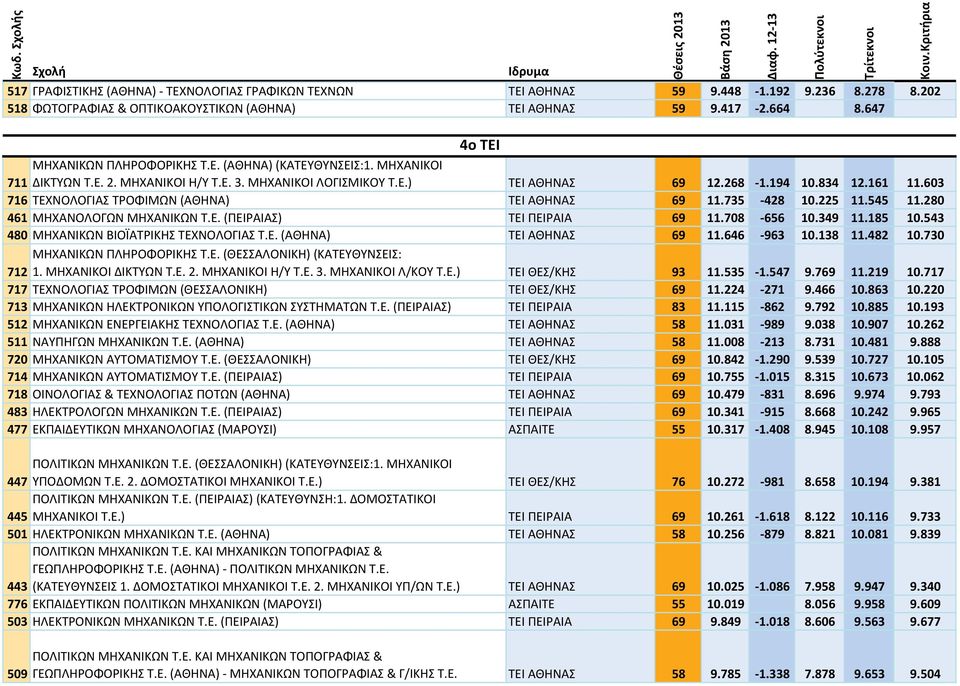Select base value 10.025

pyautogui.click(x=726, y=586)
